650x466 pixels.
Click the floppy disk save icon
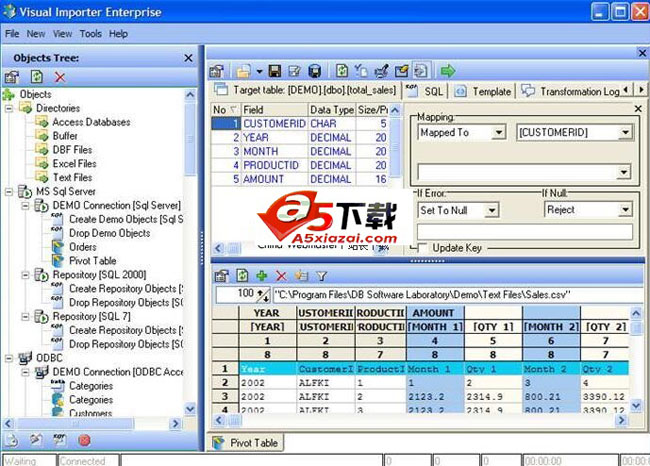point(274,71)
